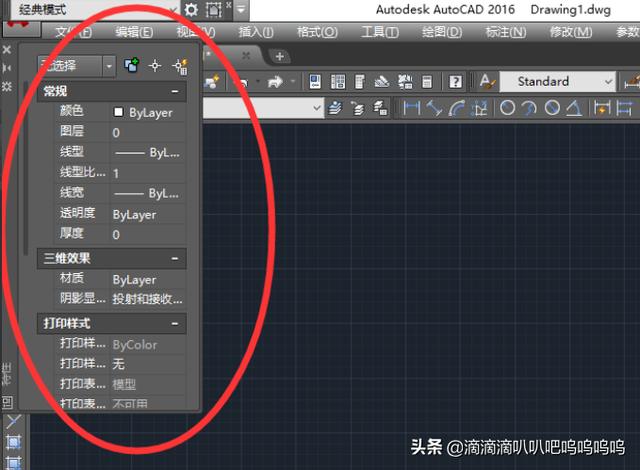Click the 线宽 ByLayer value field
Viewport: 640px width, 470px height.
pyautogui.click(x=147, y=193)
